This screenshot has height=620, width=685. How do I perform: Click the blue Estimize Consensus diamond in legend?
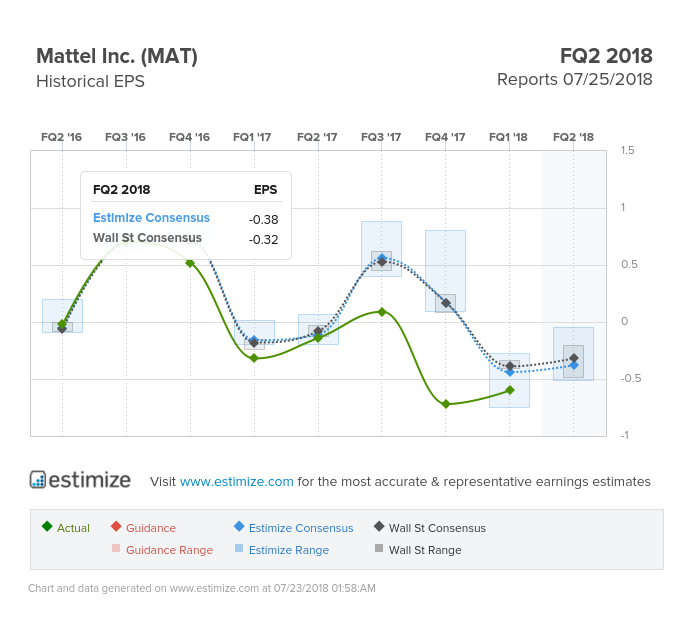point(239,526)
